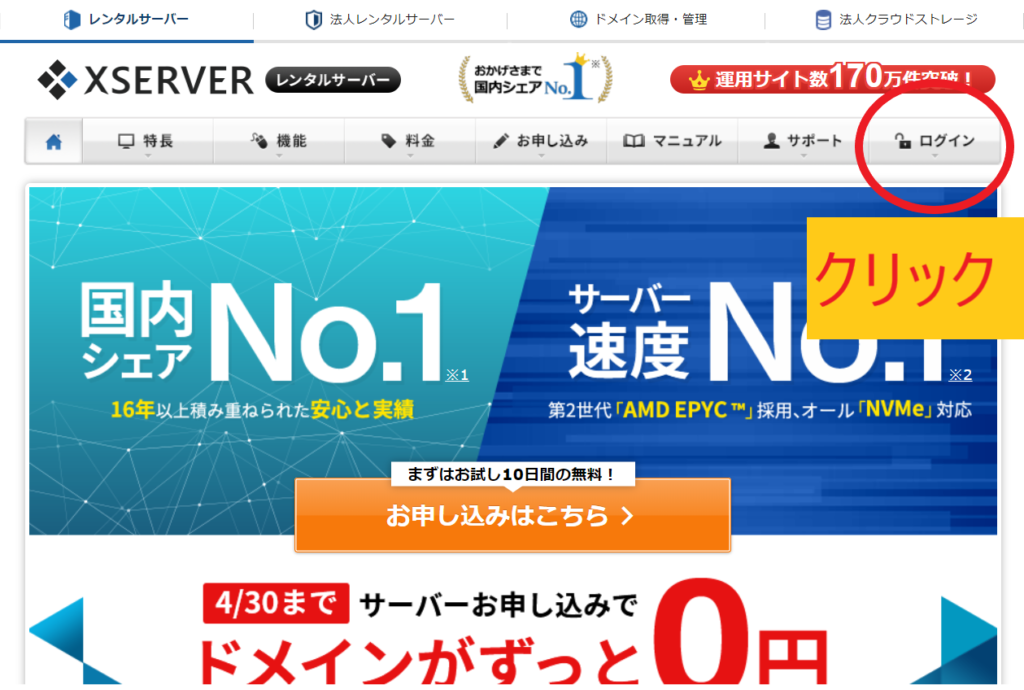Switch to ドメイン取得・管理 tab
The width and height of the screenshot is (1024, 690).
click(x=637, y=20)
